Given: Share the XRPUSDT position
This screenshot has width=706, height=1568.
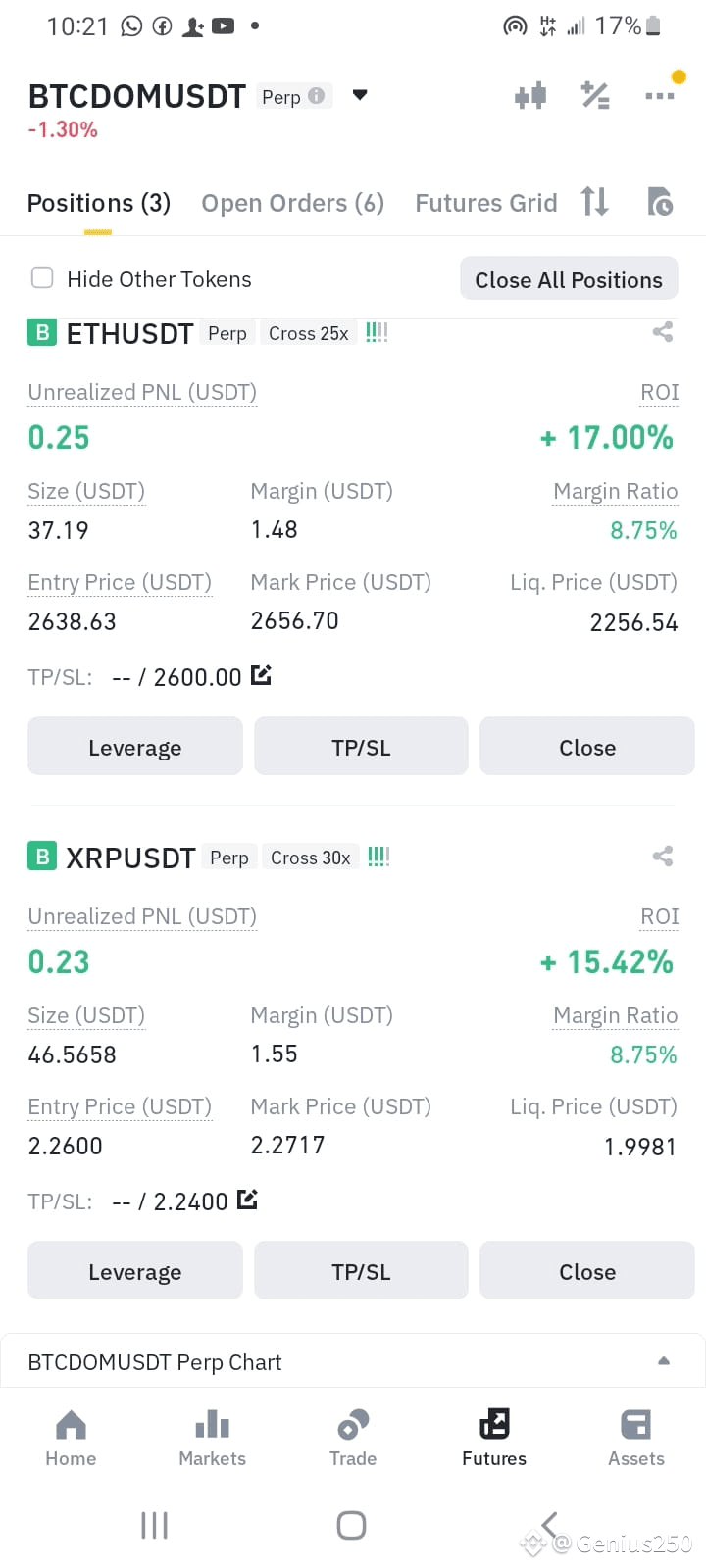Looking at the screenshot, I should (x=663, y=857).
